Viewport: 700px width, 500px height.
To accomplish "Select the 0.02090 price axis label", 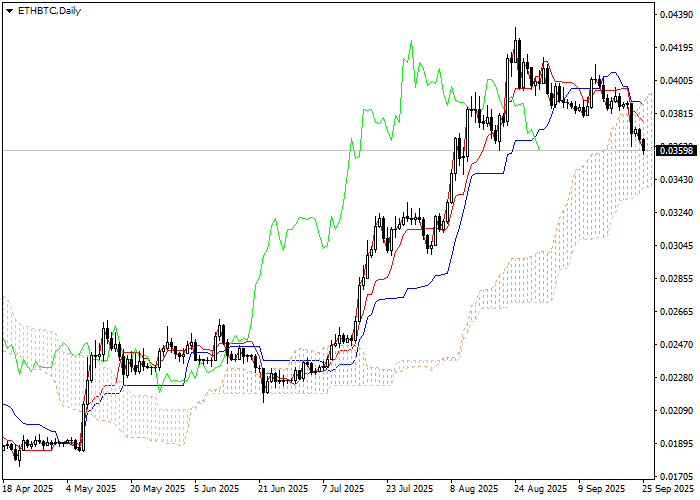I will pyautogui.click(x=675, y=411).
